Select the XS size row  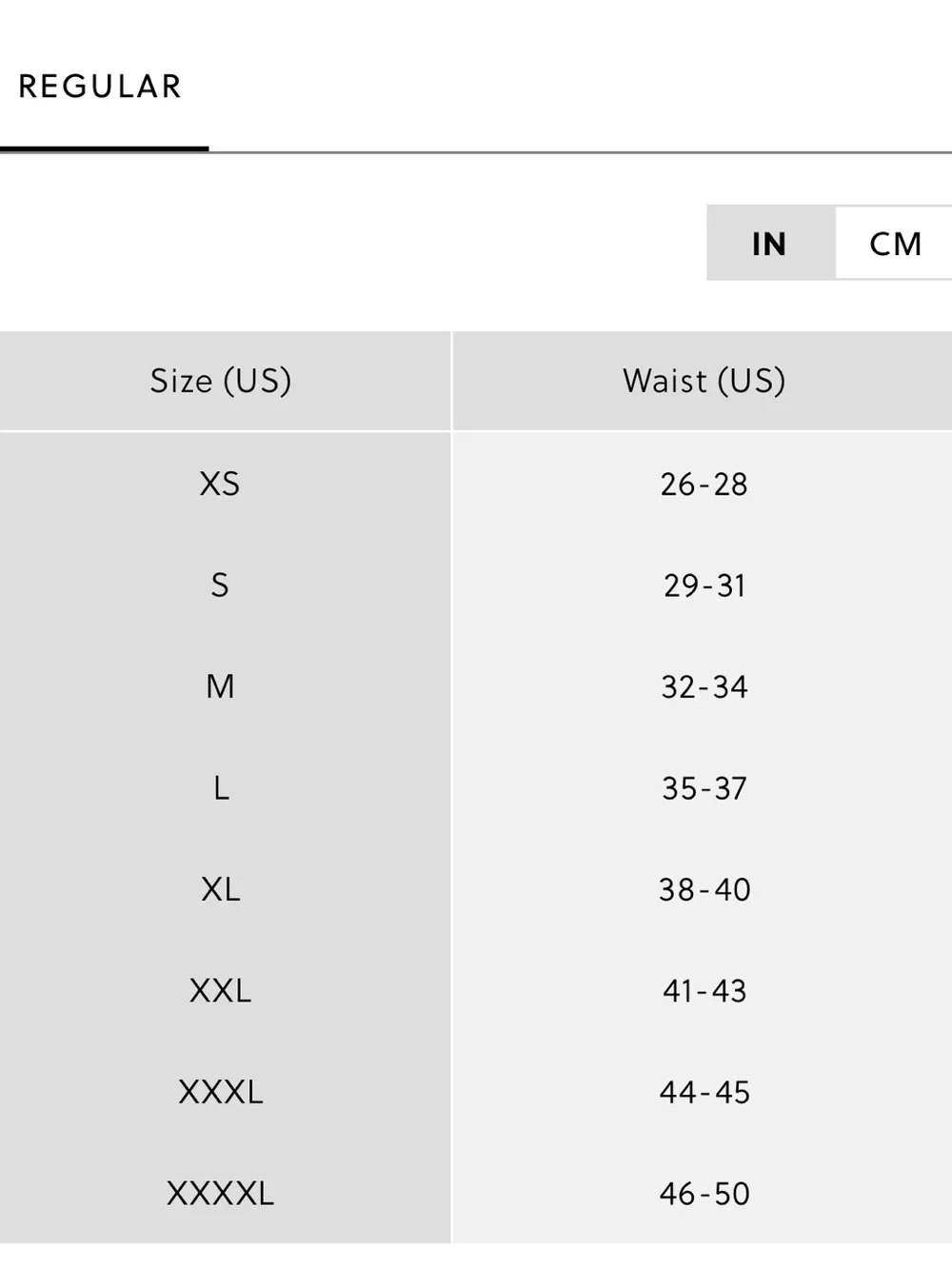pos(476,484)
